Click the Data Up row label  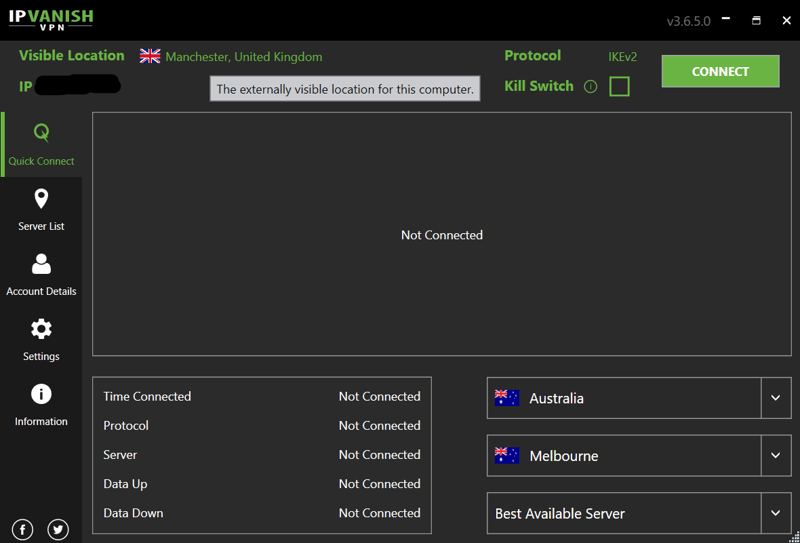point(125,484)
